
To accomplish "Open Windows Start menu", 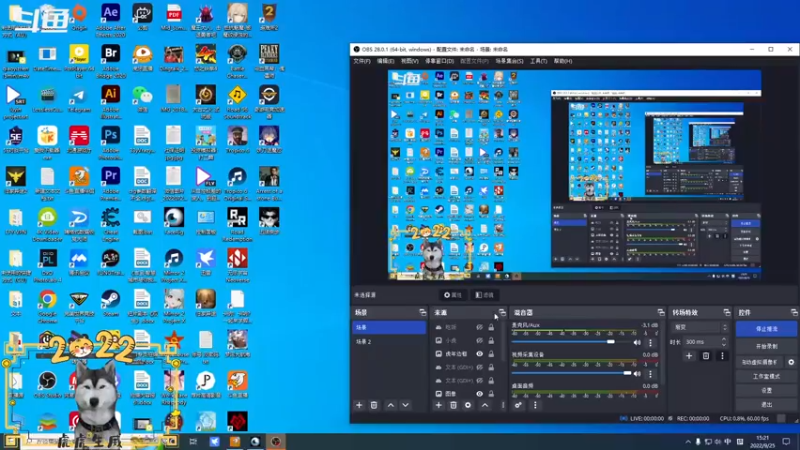I will 10,441.
